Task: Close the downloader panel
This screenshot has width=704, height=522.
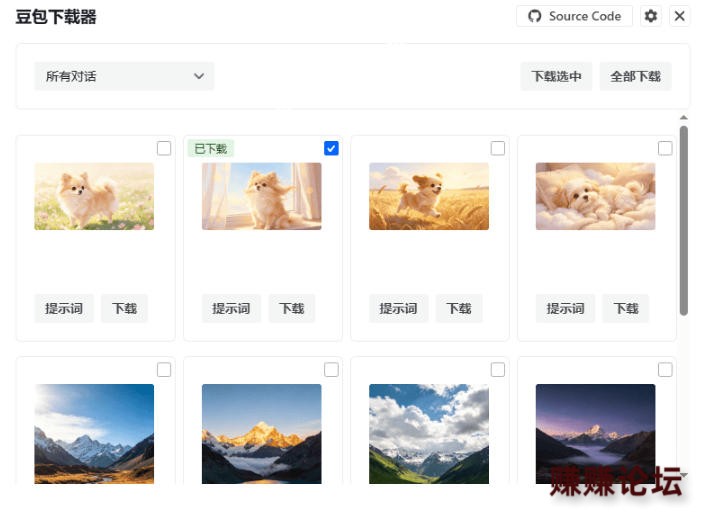Action: click(679, 16)
